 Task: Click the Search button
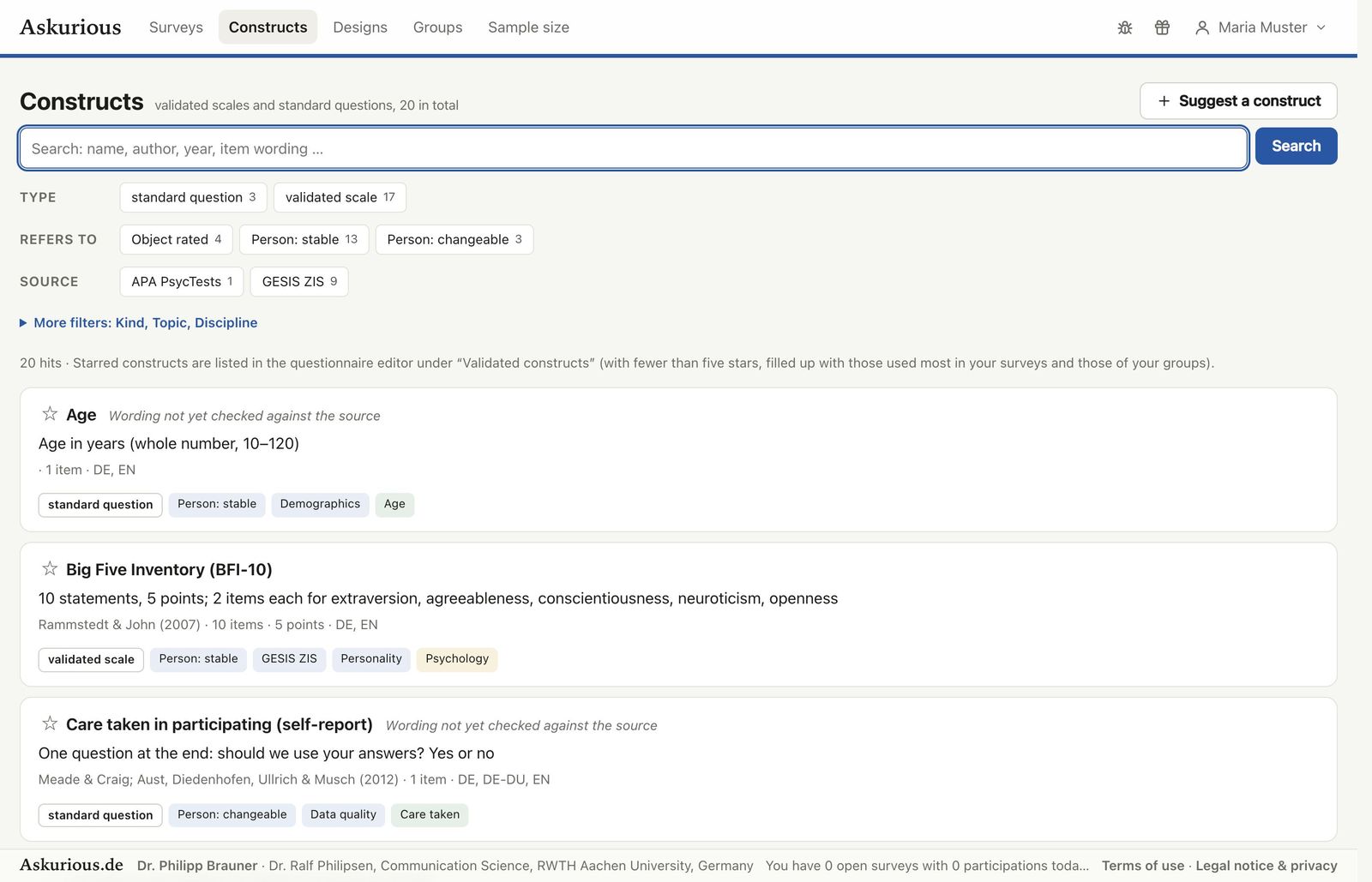pyautogui.click(x=1296, y=146)
